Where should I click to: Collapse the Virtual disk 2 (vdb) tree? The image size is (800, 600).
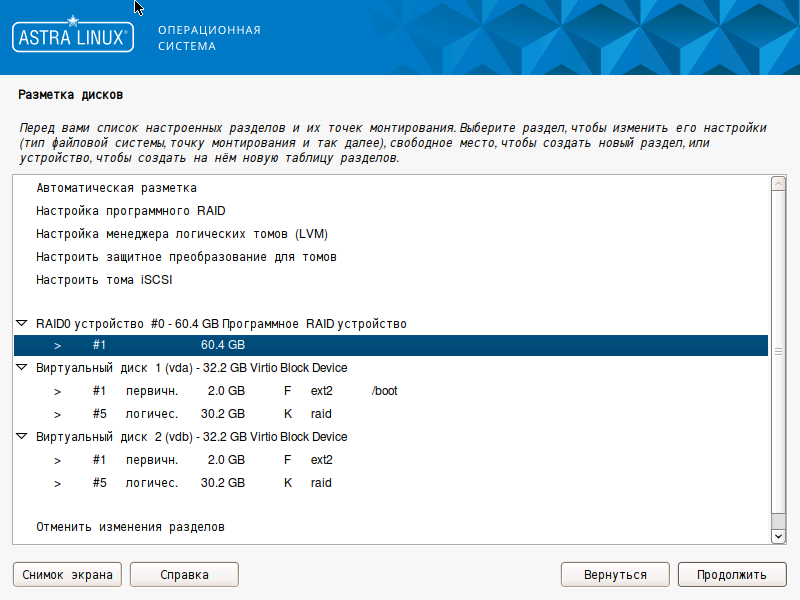tap(22, 437)
